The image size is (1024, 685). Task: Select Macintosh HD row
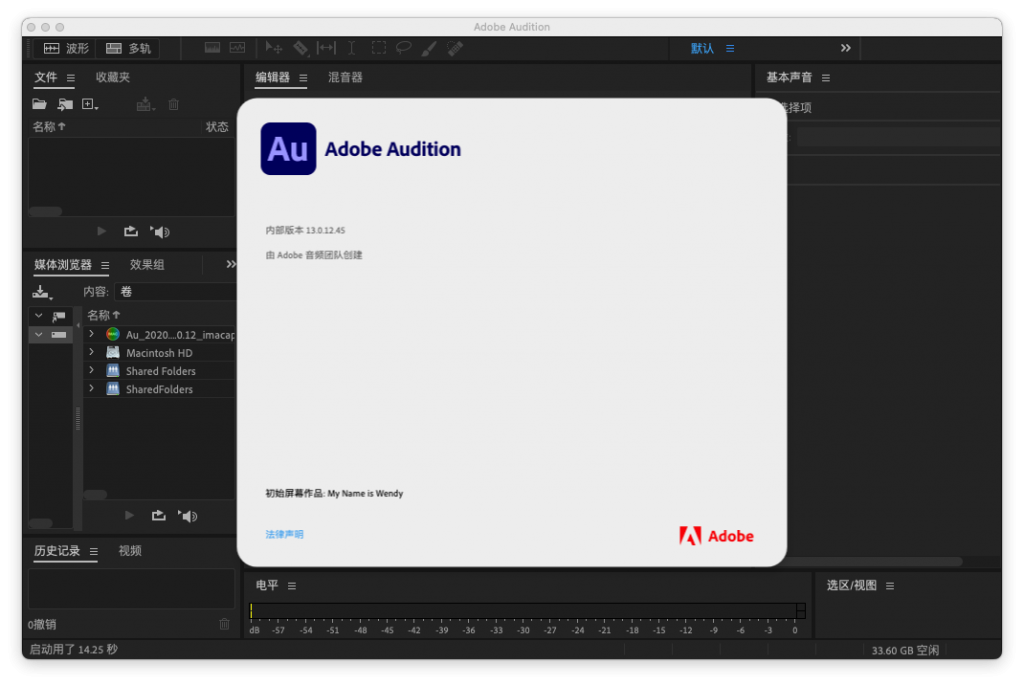160,353
